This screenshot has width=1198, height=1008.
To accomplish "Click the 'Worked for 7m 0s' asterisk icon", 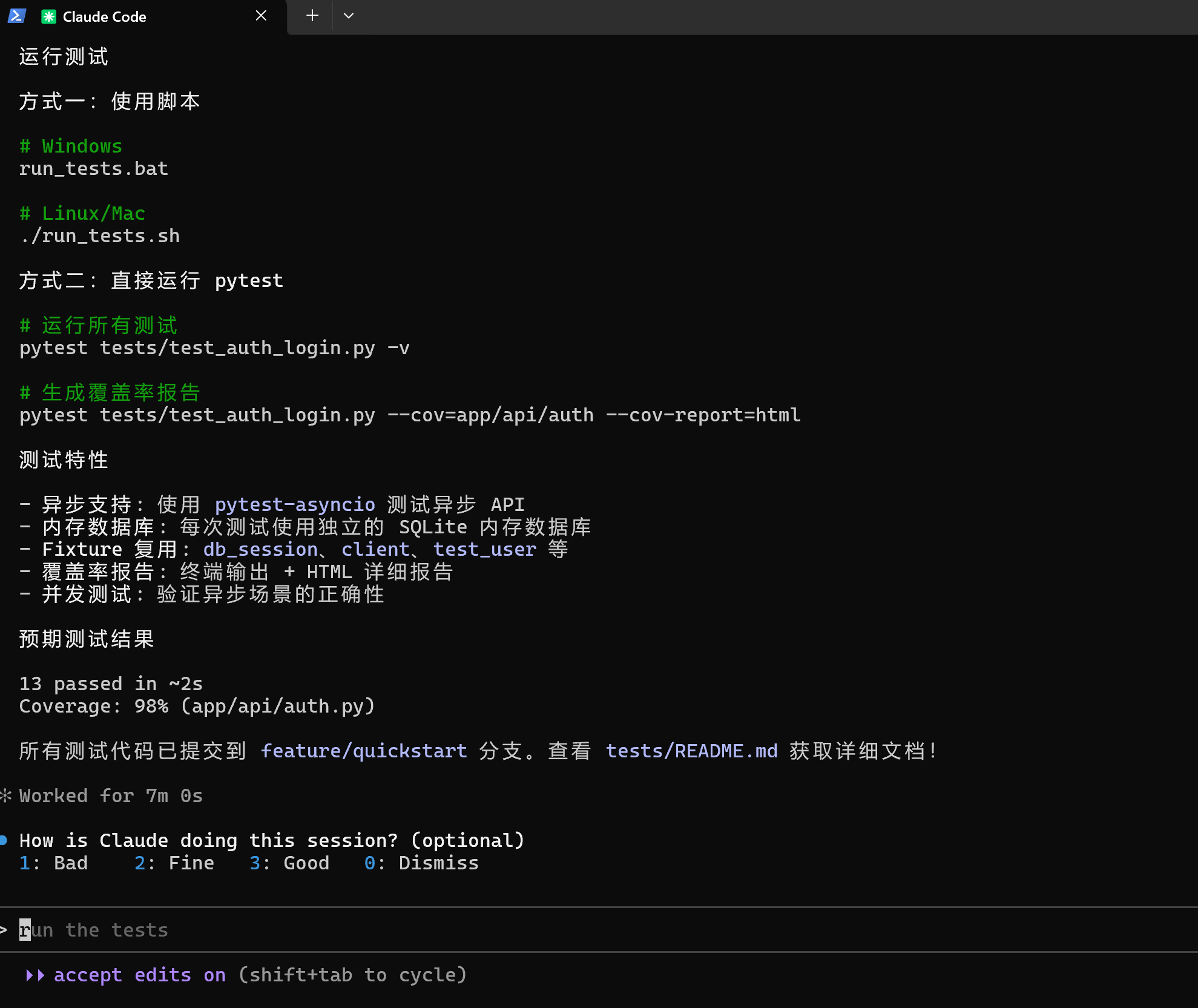I will click(6, 796).
